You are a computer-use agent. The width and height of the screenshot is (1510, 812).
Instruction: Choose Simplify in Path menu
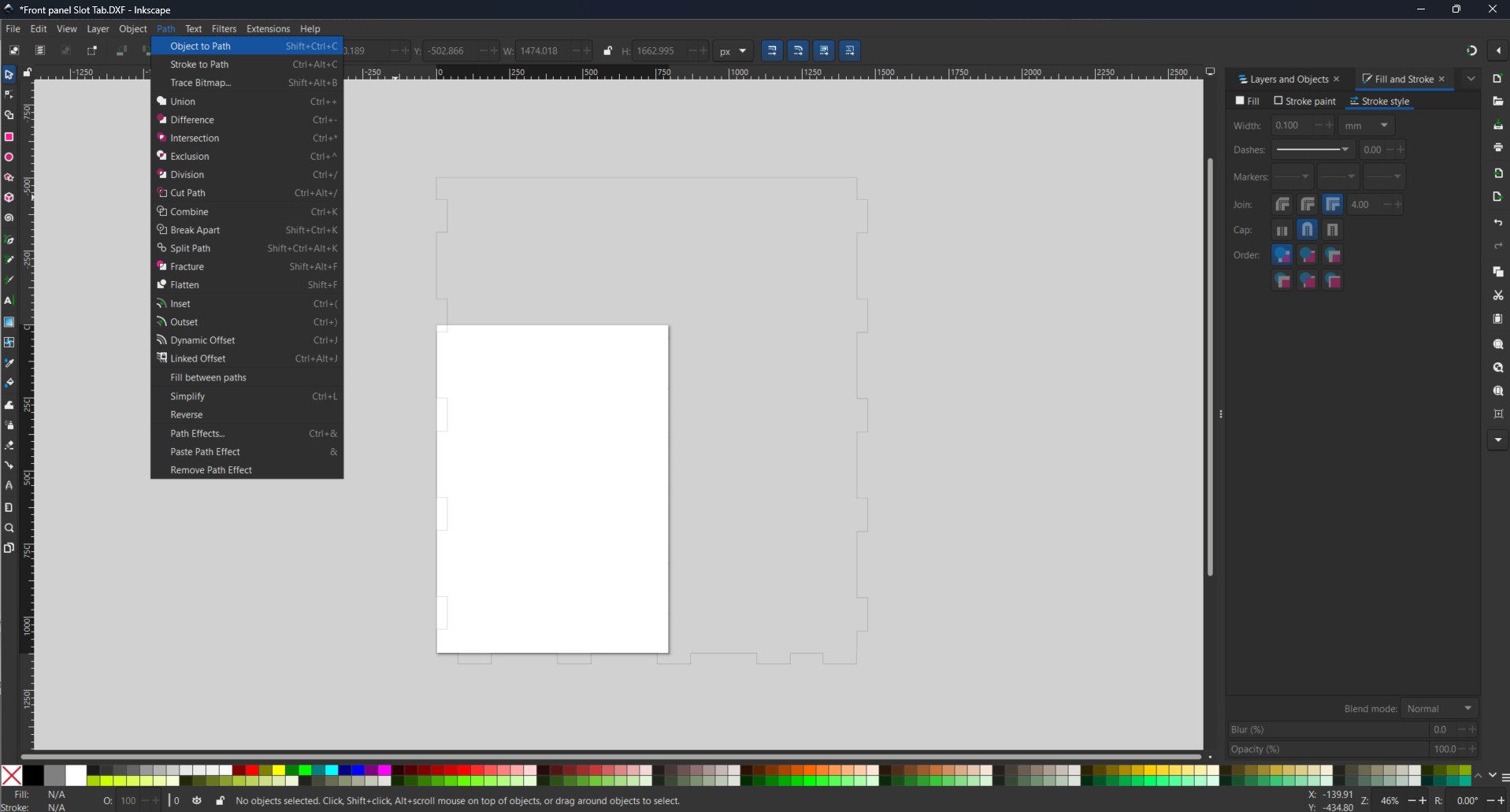(247, 396)
